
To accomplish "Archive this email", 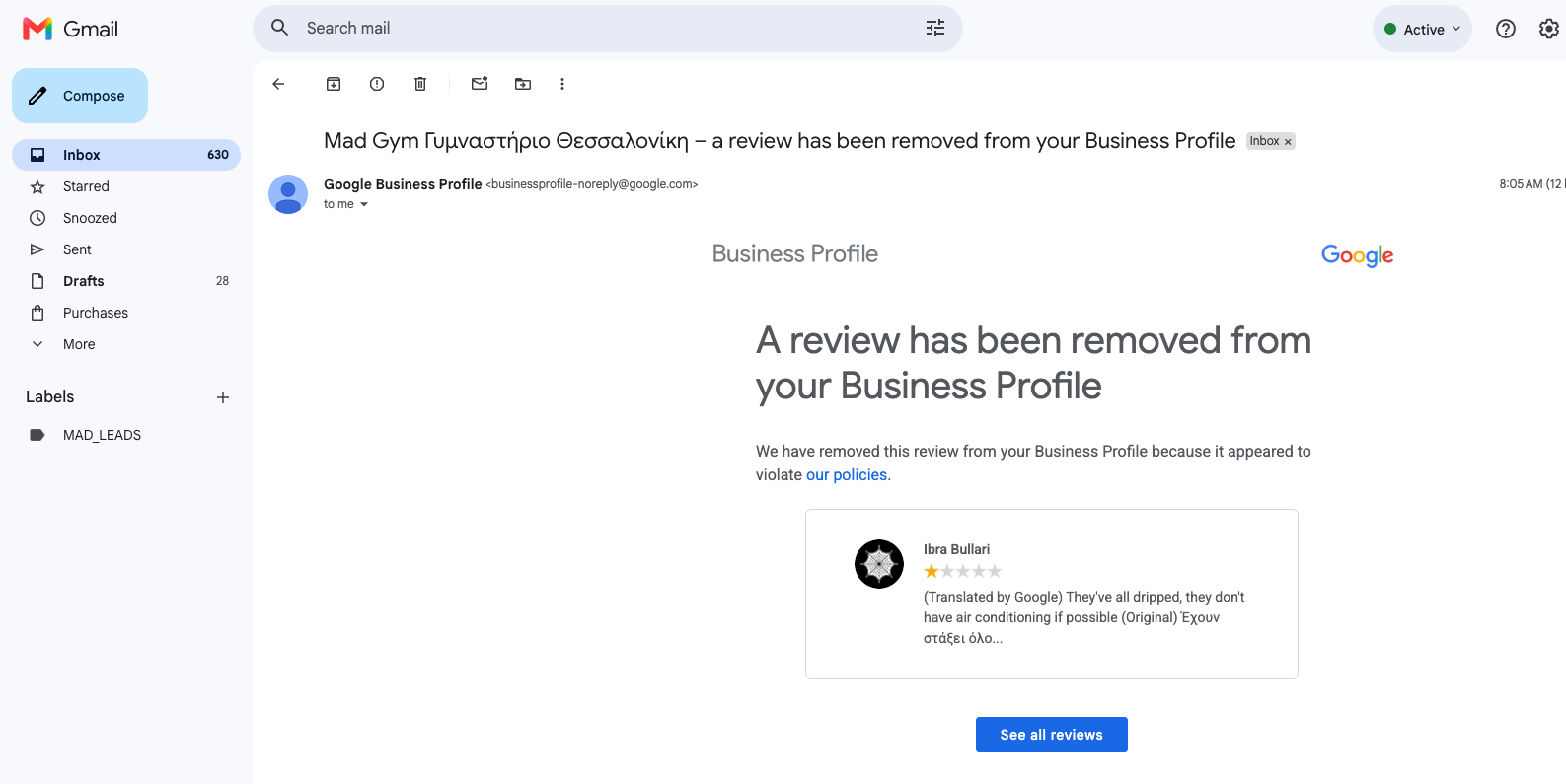I will pyautogui.click(x=334, y=84).
